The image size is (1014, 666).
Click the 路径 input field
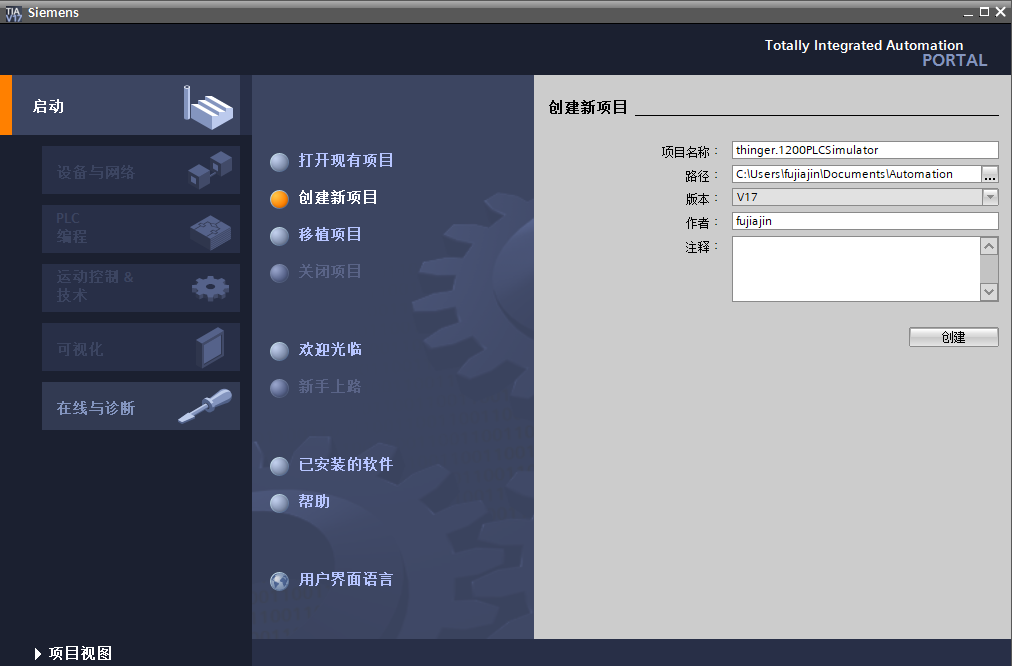click(x=856, y=174)
